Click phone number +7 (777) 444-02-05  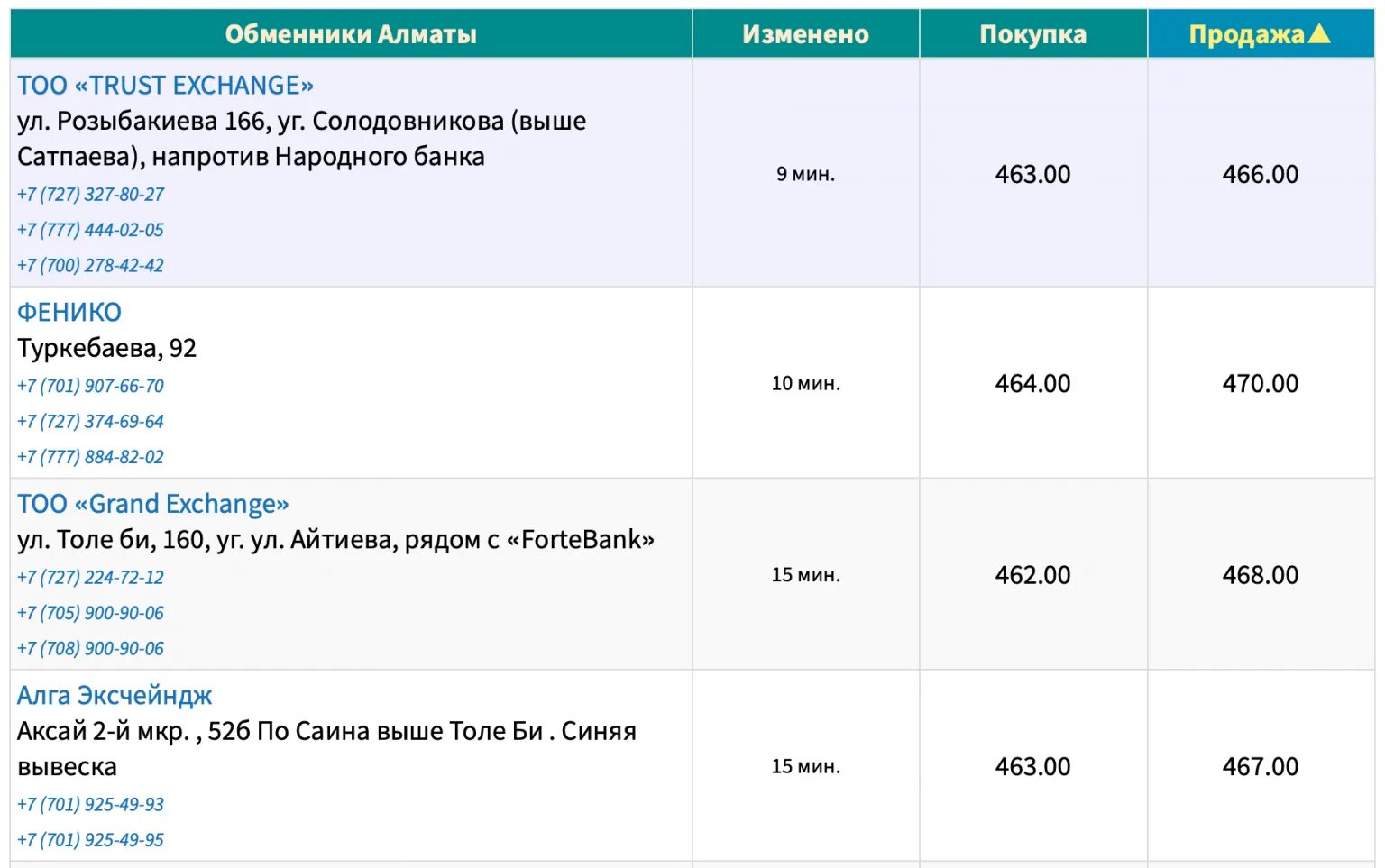pos(90,230)
